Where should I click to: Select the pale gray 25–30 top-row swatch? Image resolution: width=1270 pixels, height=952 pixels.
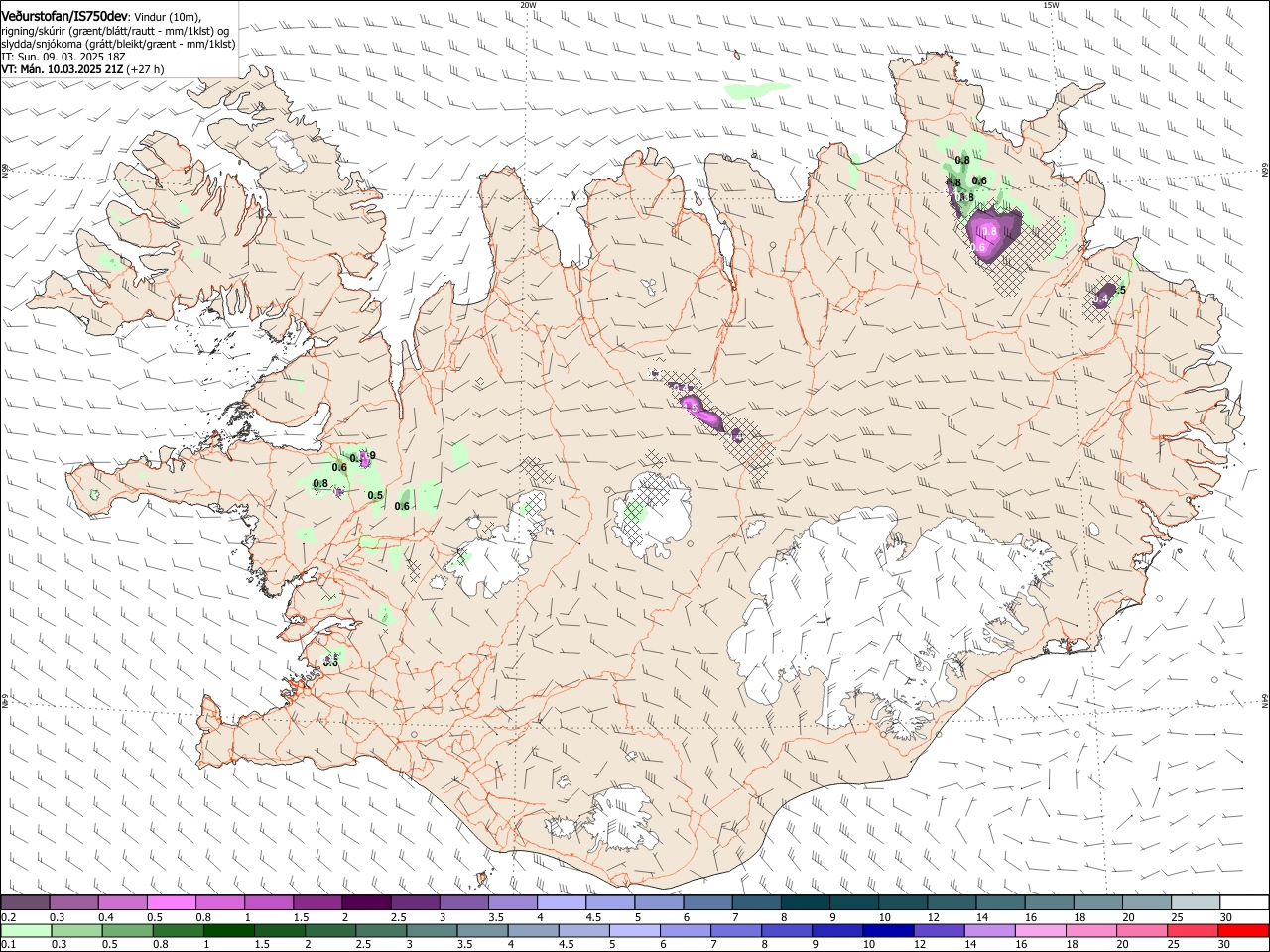tap(1196, 903)
